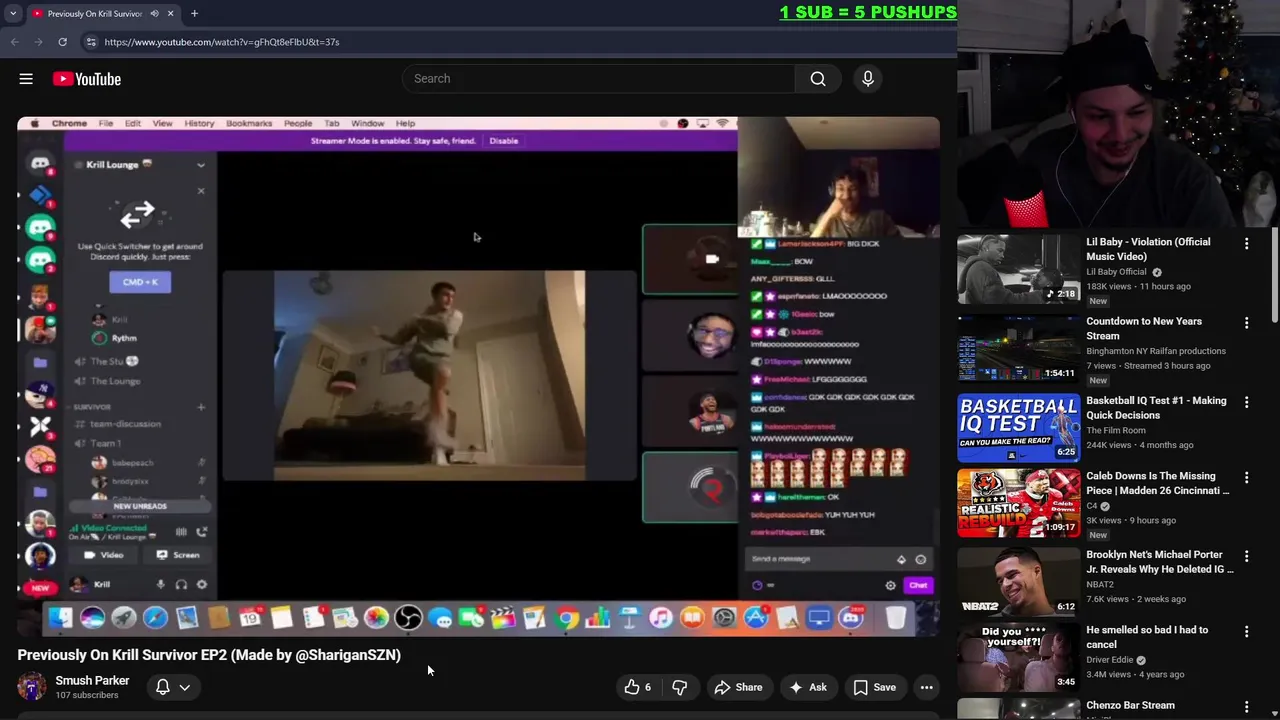Open Brooklyn Net's Michael Porter Jr. title
This screenshot has height=720, width=1280.
1160,562
